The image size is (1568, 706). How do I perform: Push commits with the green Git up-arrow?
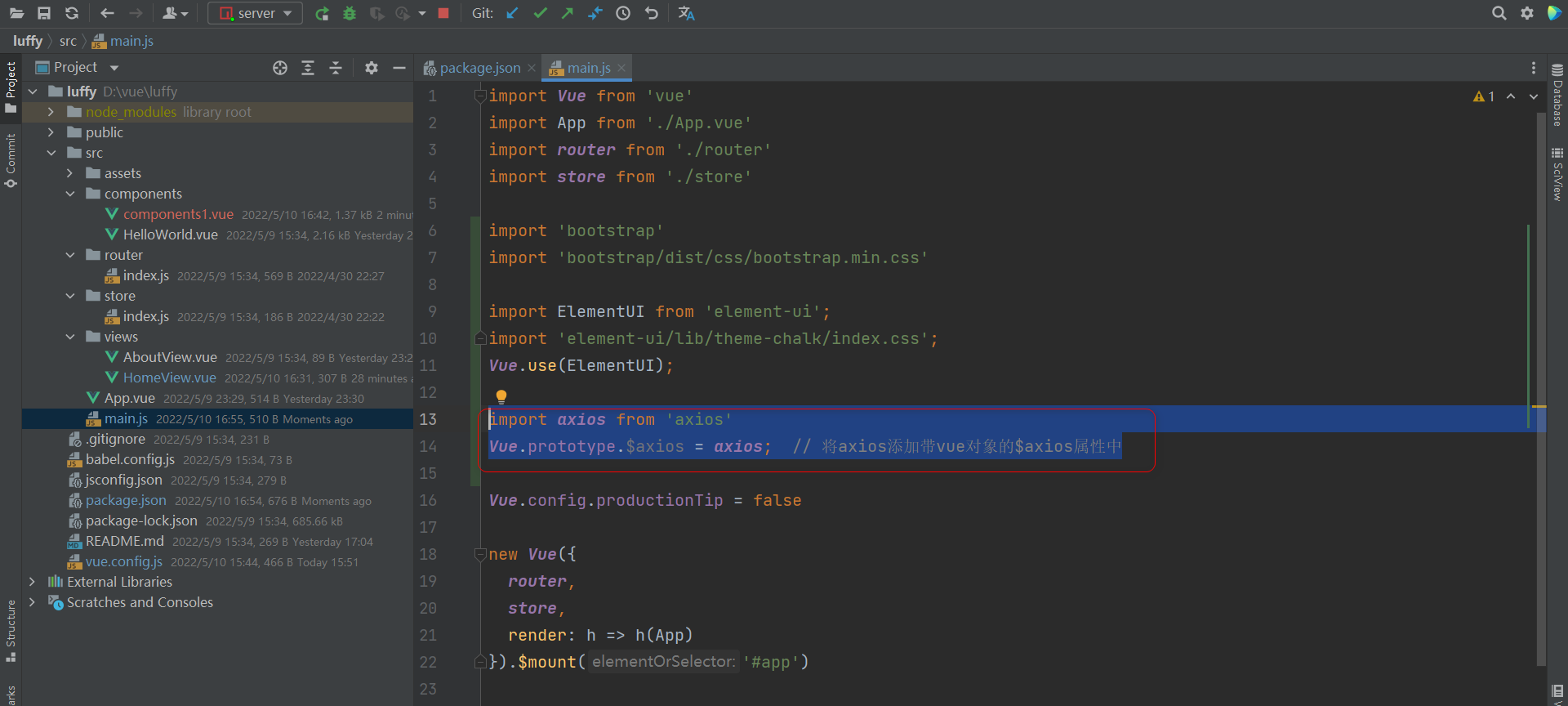coord(568,13)
